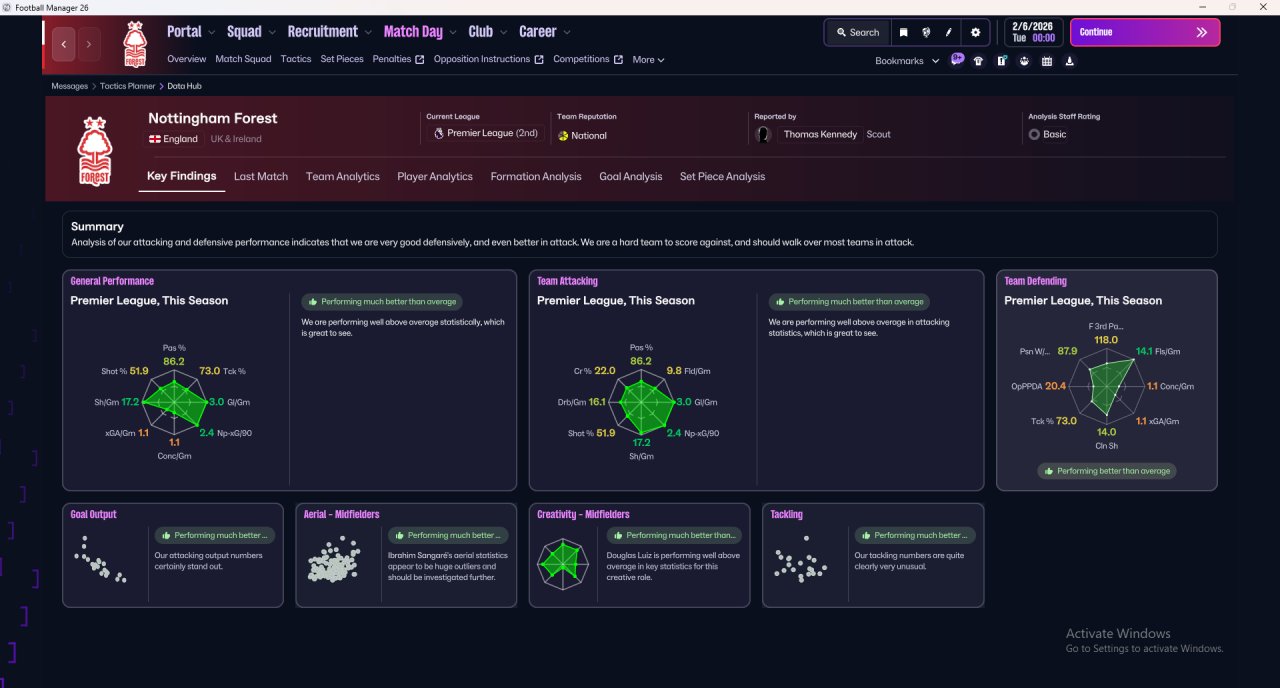
Task: Click the Continue button
Action: pyautogui.click(x=1145, y=32)
